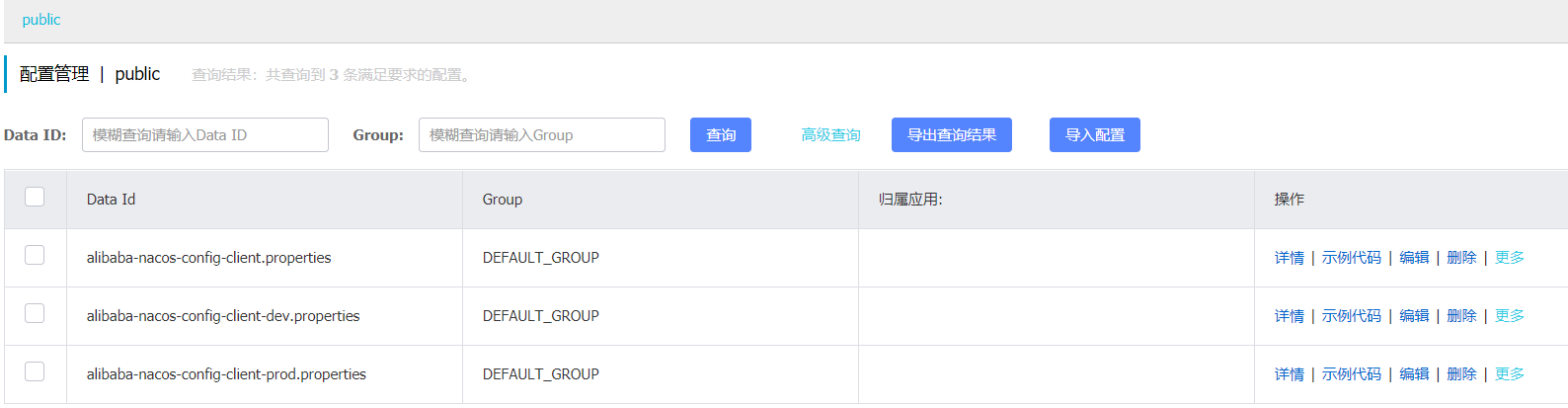Click 导出查询结果 export button
This screenshot has height=408, width=1568.
point(951,135)
